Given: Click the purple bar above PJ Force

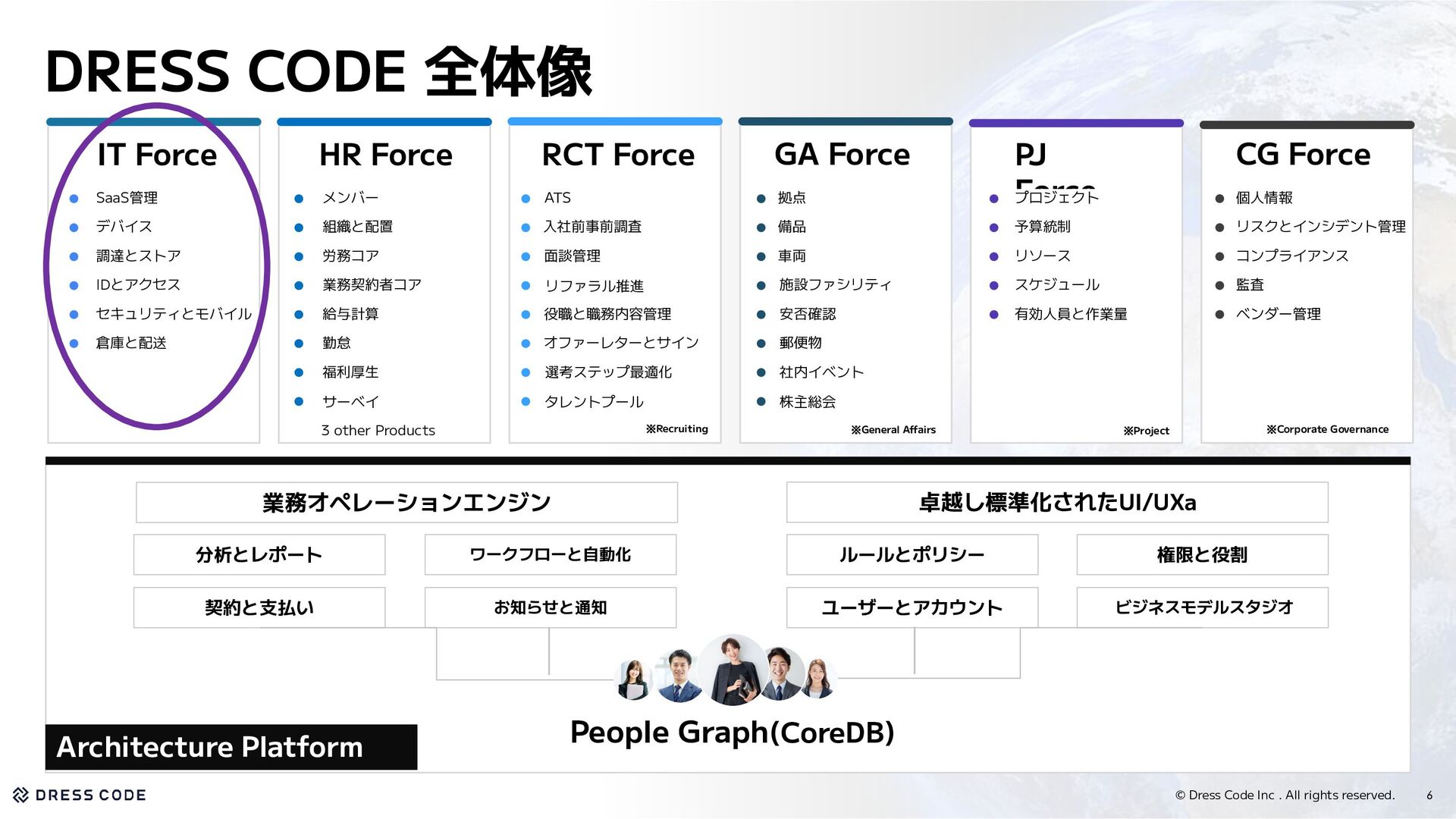Looking at the screenshot, I should coord(1076,123).
